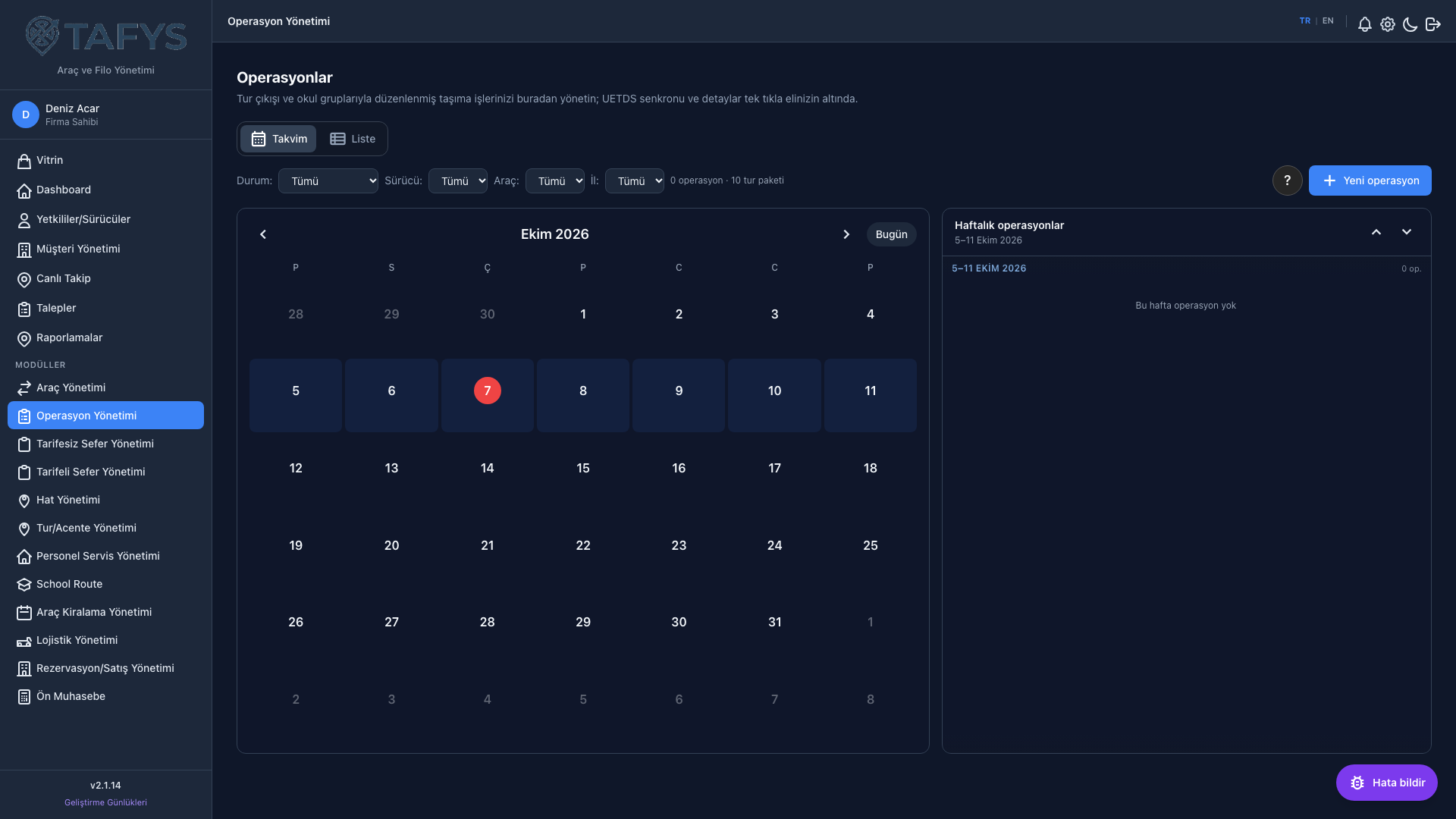1456x819 pixels.
Task: Open Dashboard from sidebar
Action: (105, 190)
